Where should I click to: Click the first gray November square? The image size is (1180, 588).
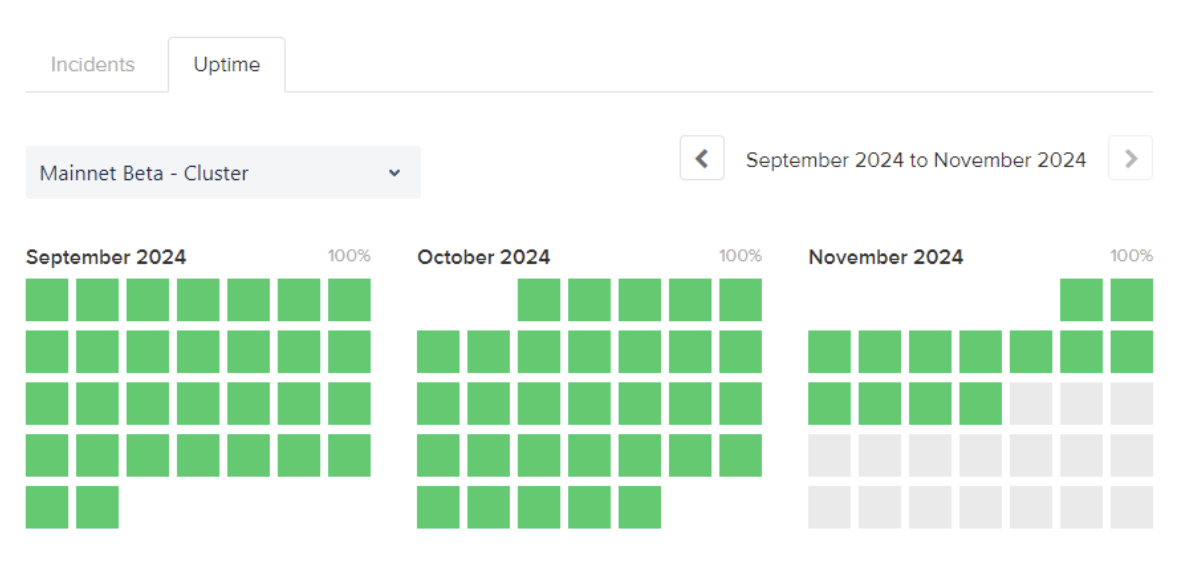pos(1031,404)
